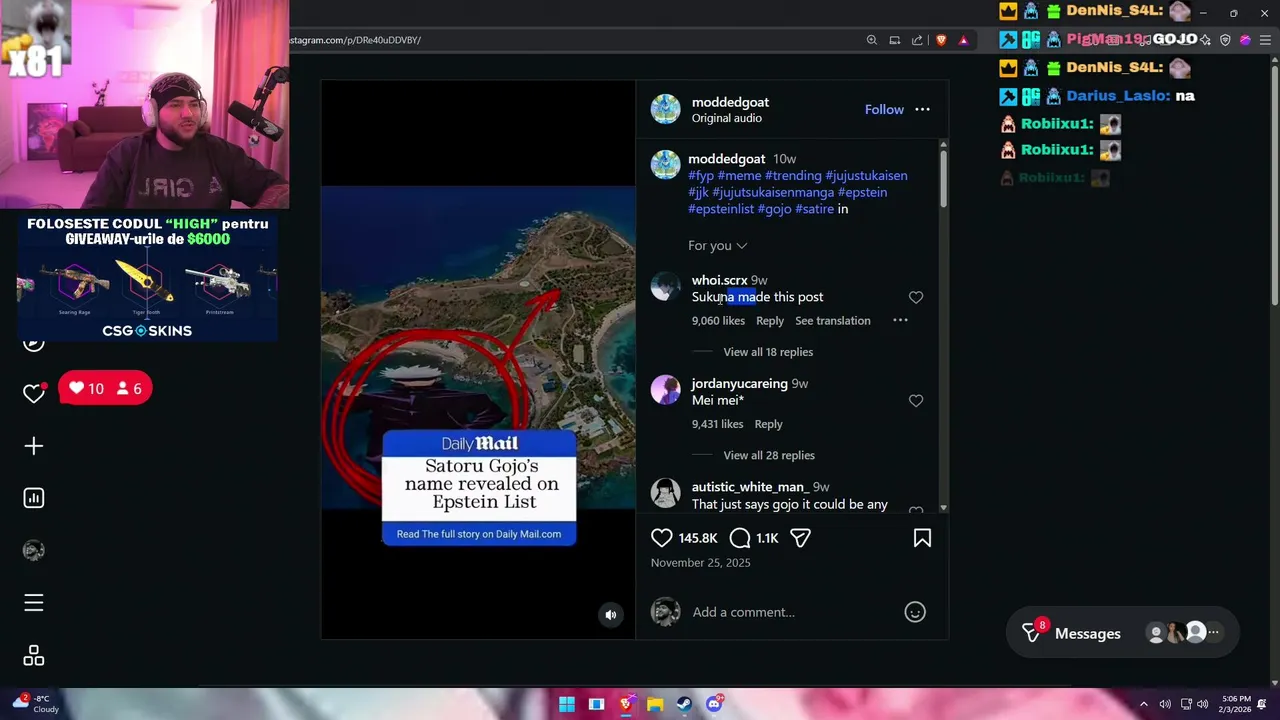Expand the For you comments sort dropdown
This screenshot has width=1280, height=720.
point(717,246)
